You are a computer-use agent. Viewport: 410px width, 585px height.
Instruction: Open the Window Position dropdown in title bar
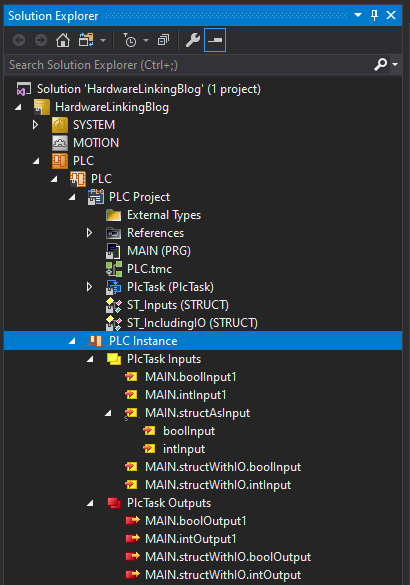point(358,15)
